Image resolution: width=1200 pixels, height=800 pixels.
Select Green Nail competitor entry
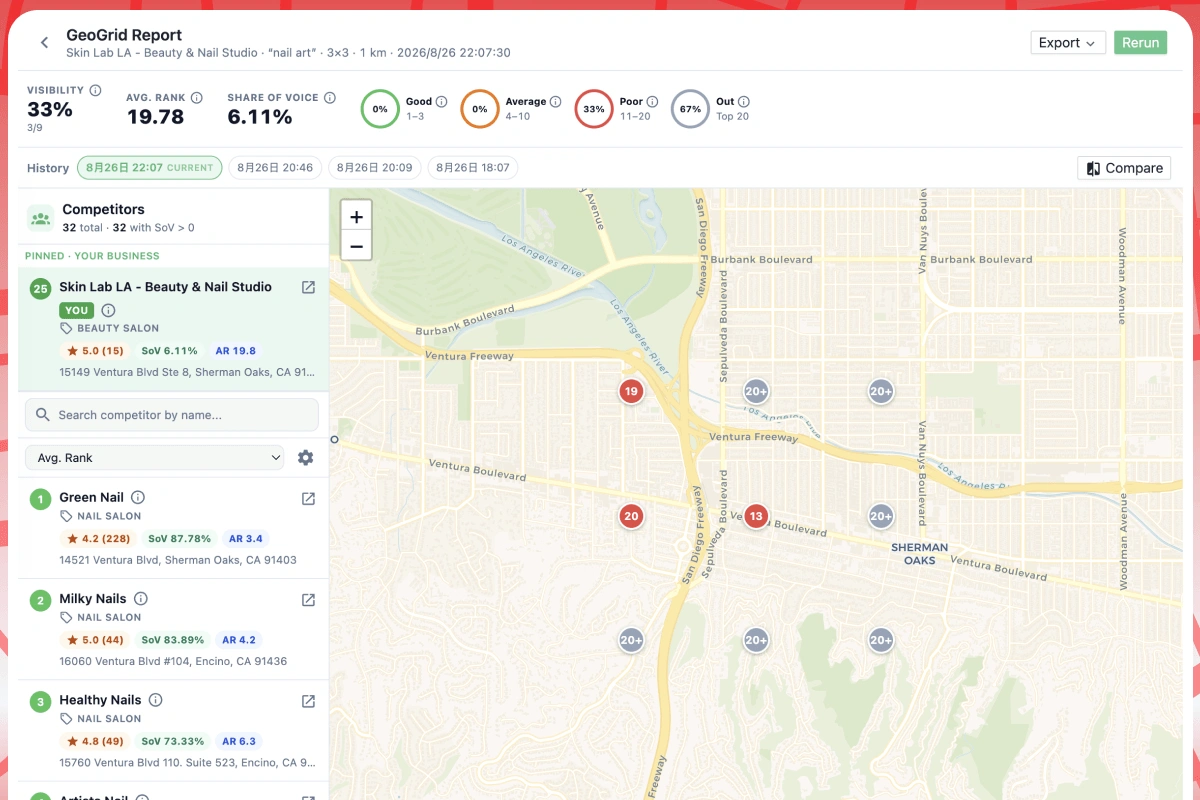coord(174,528)
